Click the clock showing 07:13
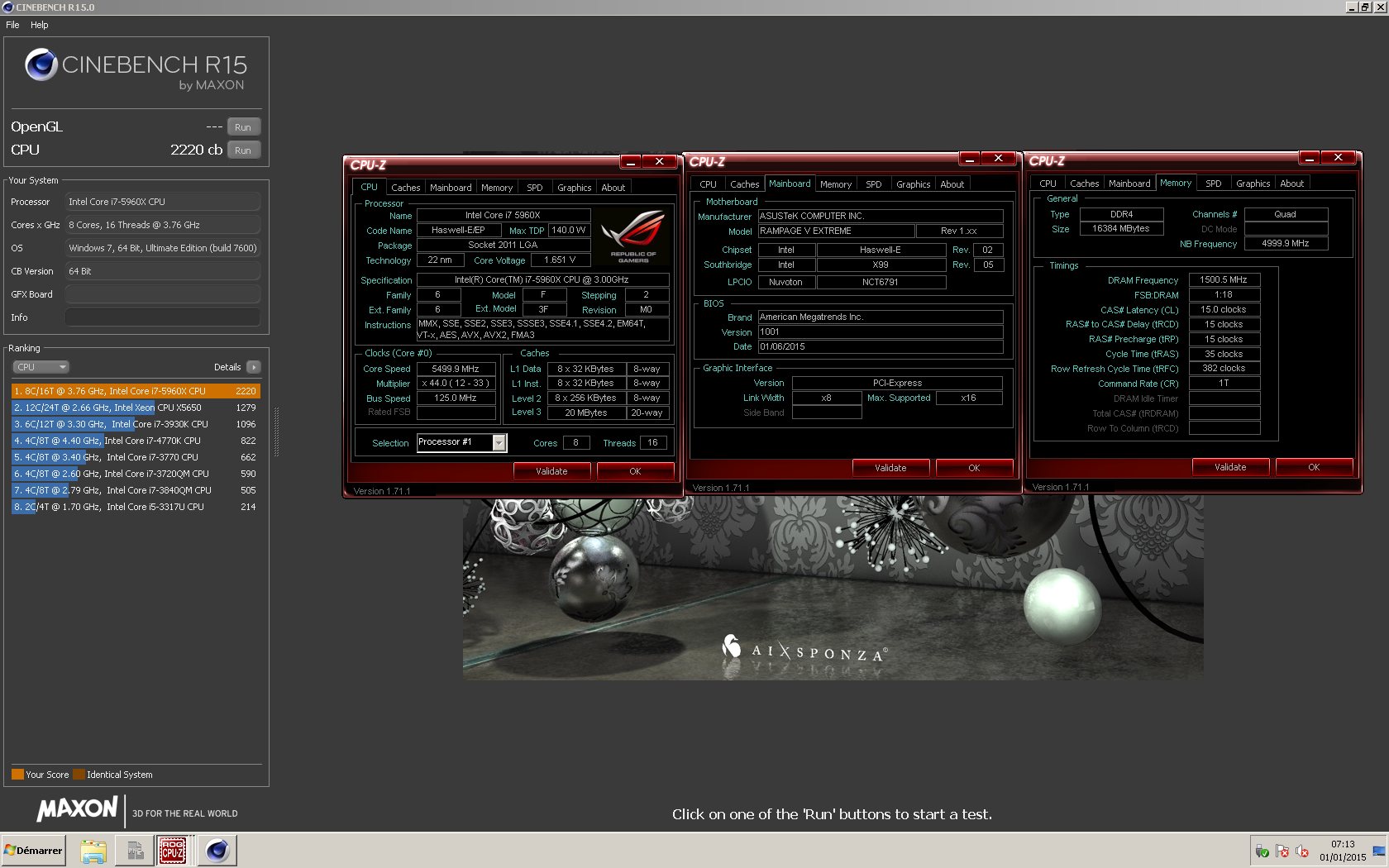1389x868 pixels. [x=1343, y=844]
